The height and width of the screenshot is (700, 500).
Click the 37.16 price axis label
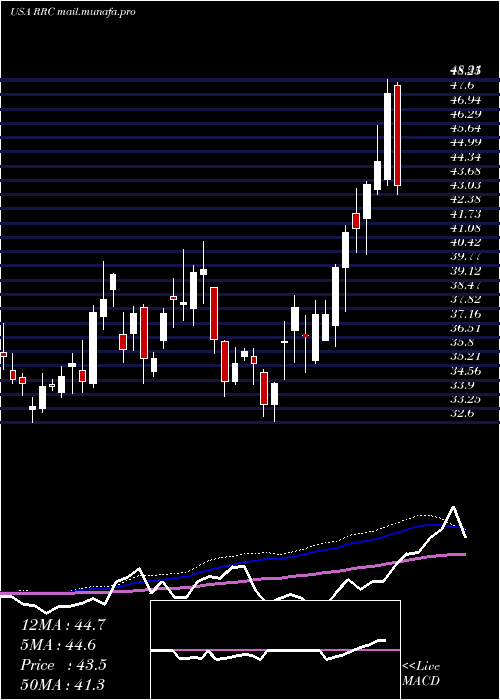(x=465, y=314)
